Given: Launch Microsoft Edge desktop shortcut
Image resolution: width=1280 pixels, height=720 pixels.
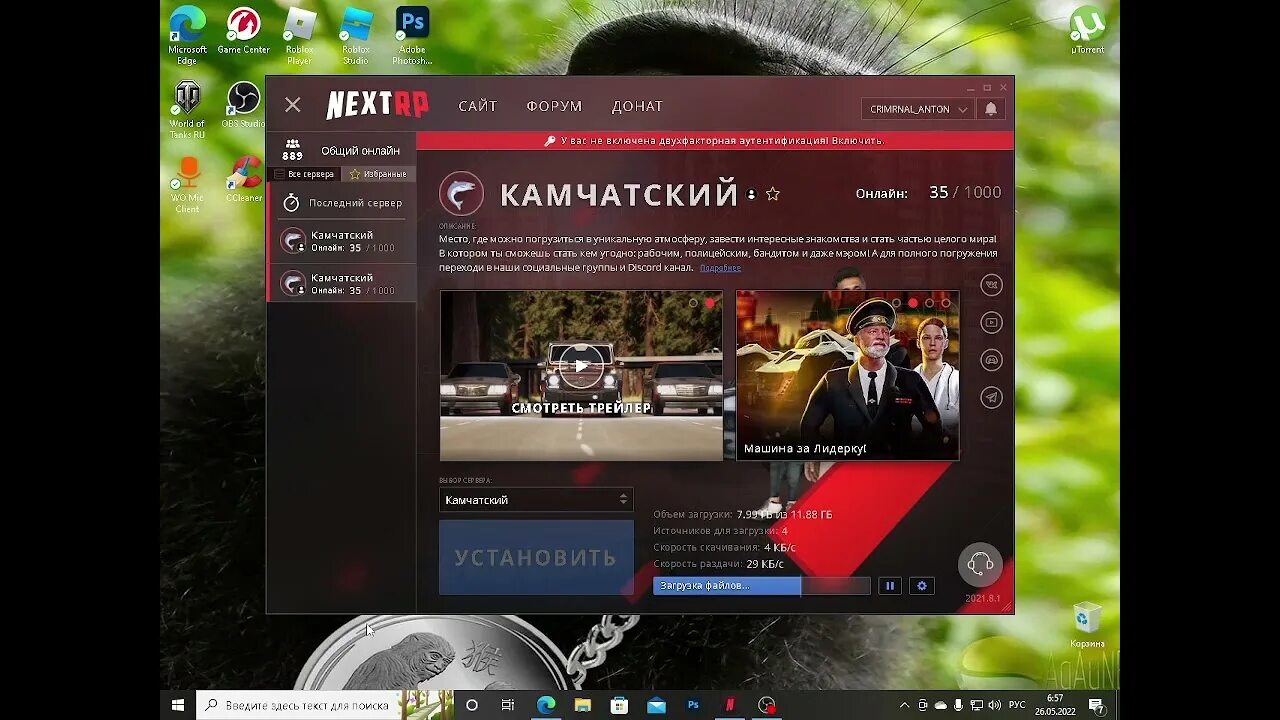Looking at the screenshot, I should coord(187,36).
